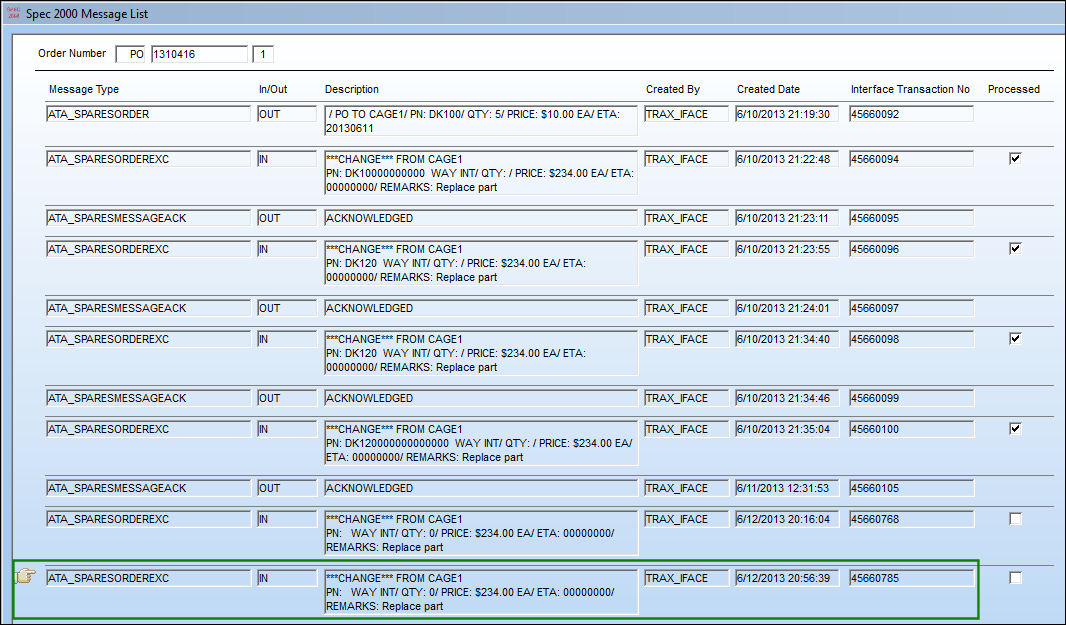Click the description starting with PO TO CAGE1

(481, 121)
